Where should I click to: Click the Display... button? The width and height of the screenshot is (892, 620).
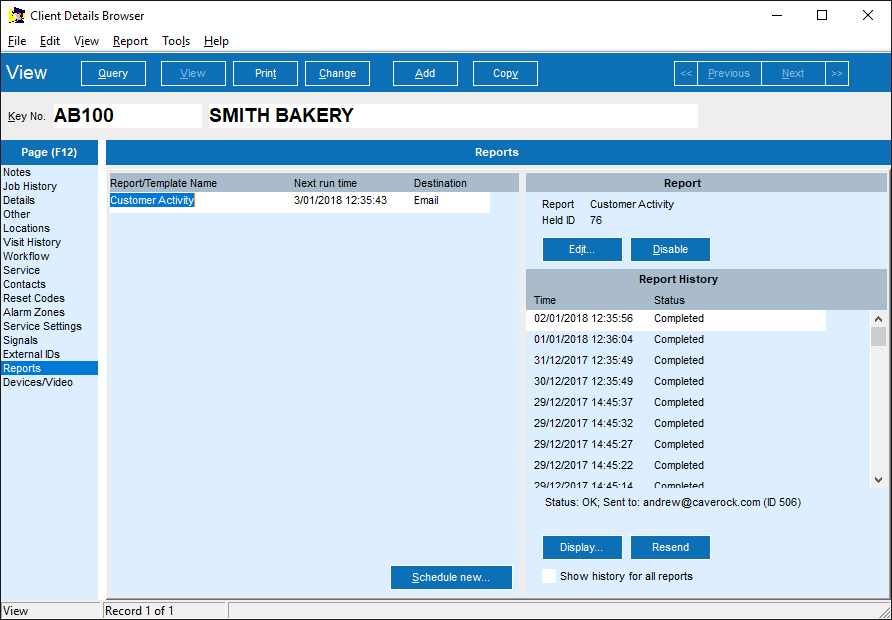pyautogui.click(x=582, y=548)
